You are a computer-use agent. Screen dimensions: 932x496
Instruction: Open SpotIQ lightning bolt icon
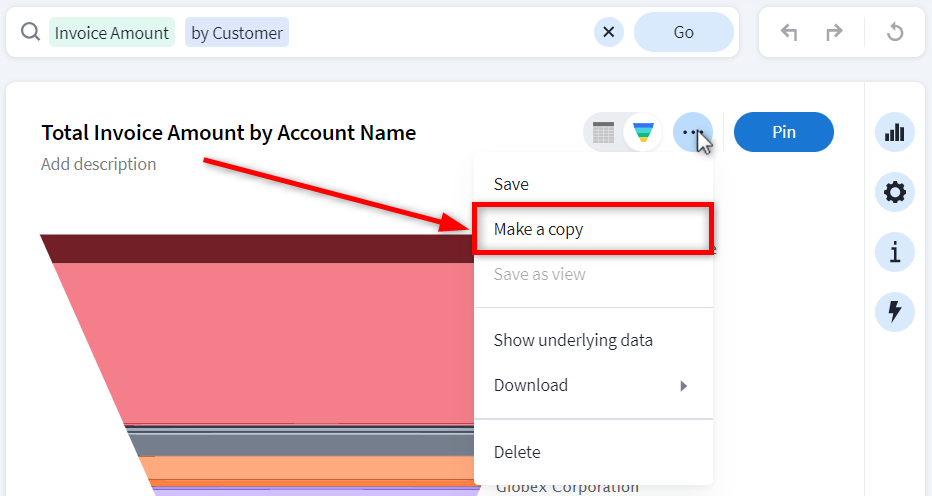tap(895, 312)
